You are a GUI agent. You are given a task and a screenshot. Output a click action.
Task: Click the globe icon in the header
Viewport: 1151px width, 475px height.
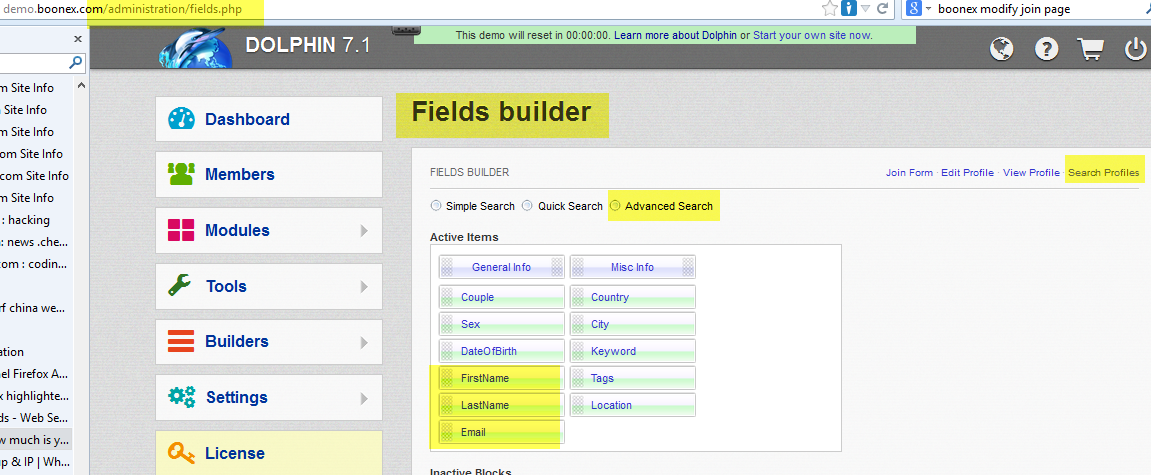[1001, 49]
